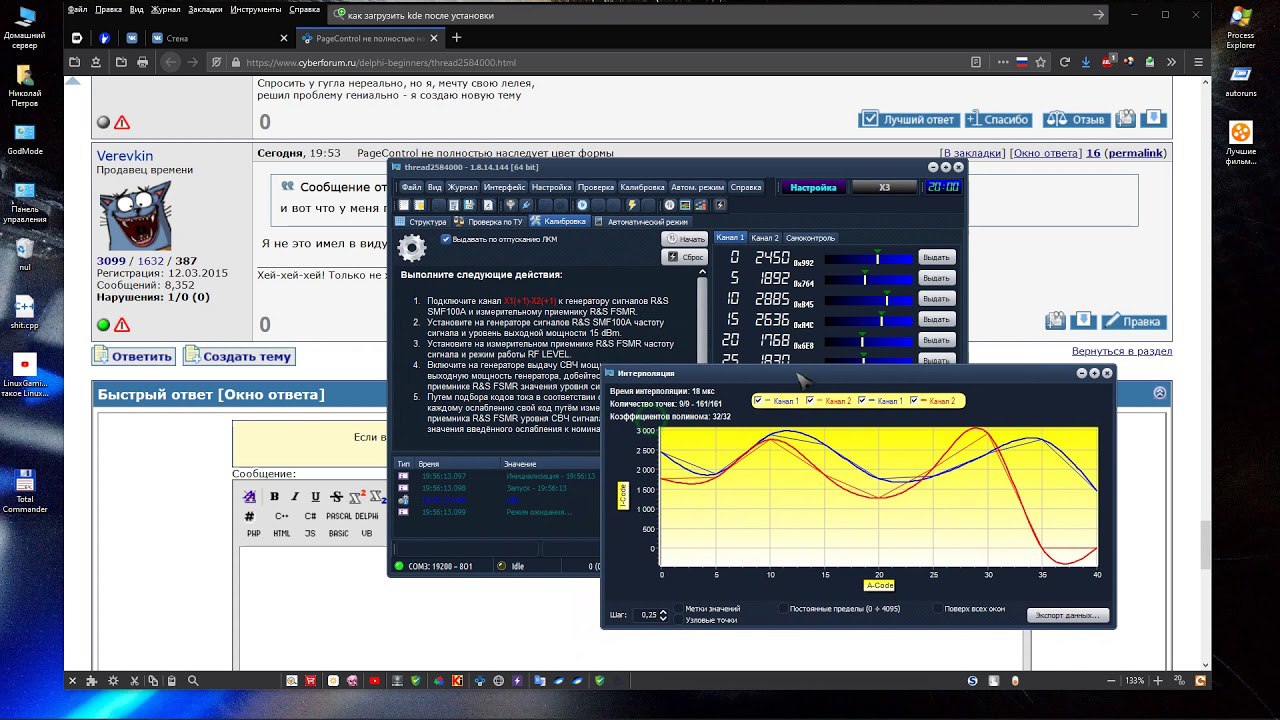The height and width of the screenshot is (720, 1280).
Task: Enable Постоянные пределы (0 ÷ 4095) checkbox
Action: [783, 608]
